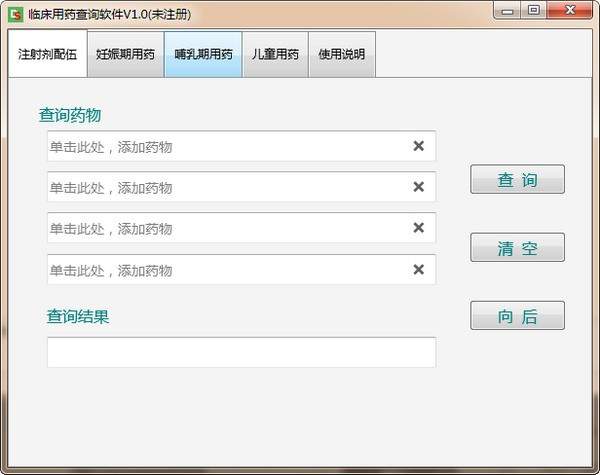Click the second 添加药物 input field
Viewport: 600px width, 475px height.
click(225, 188)
